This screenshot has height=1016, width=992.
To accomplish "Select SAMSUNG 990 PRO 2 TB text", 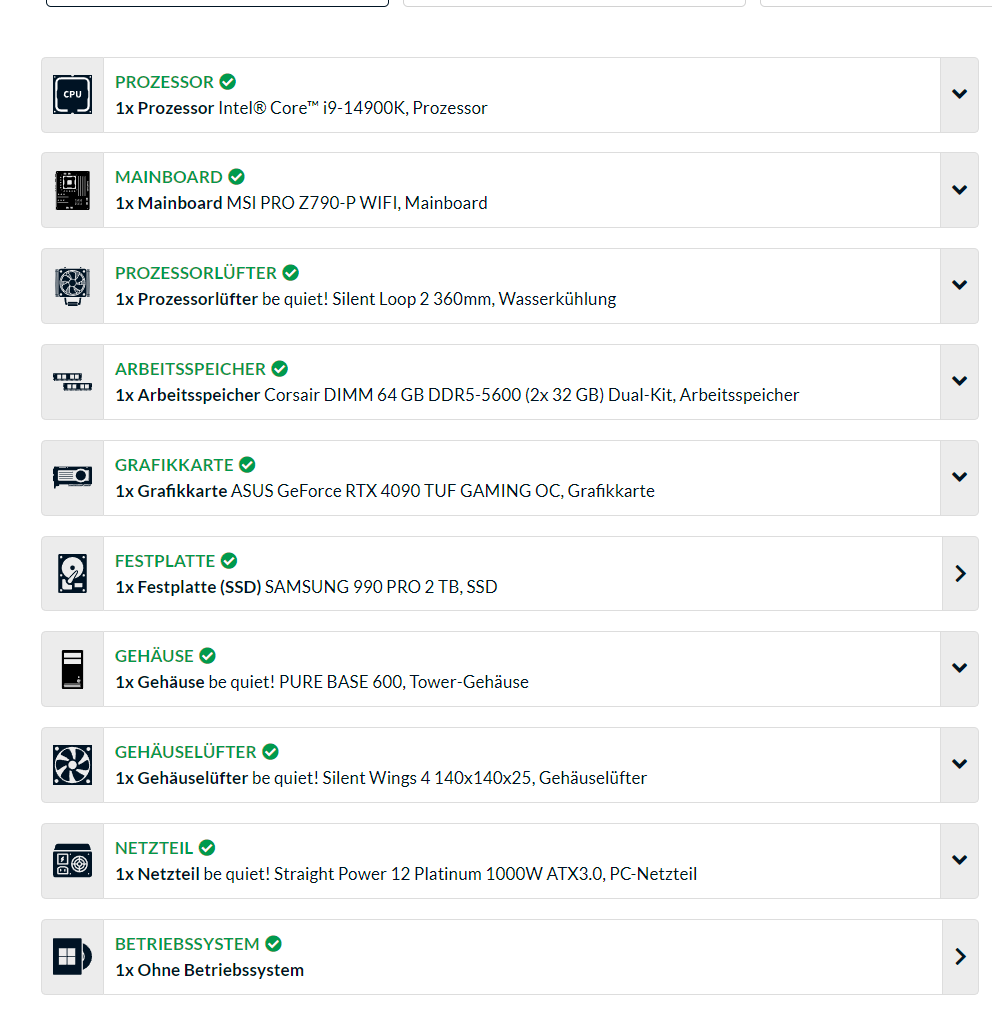I will 381,586.
